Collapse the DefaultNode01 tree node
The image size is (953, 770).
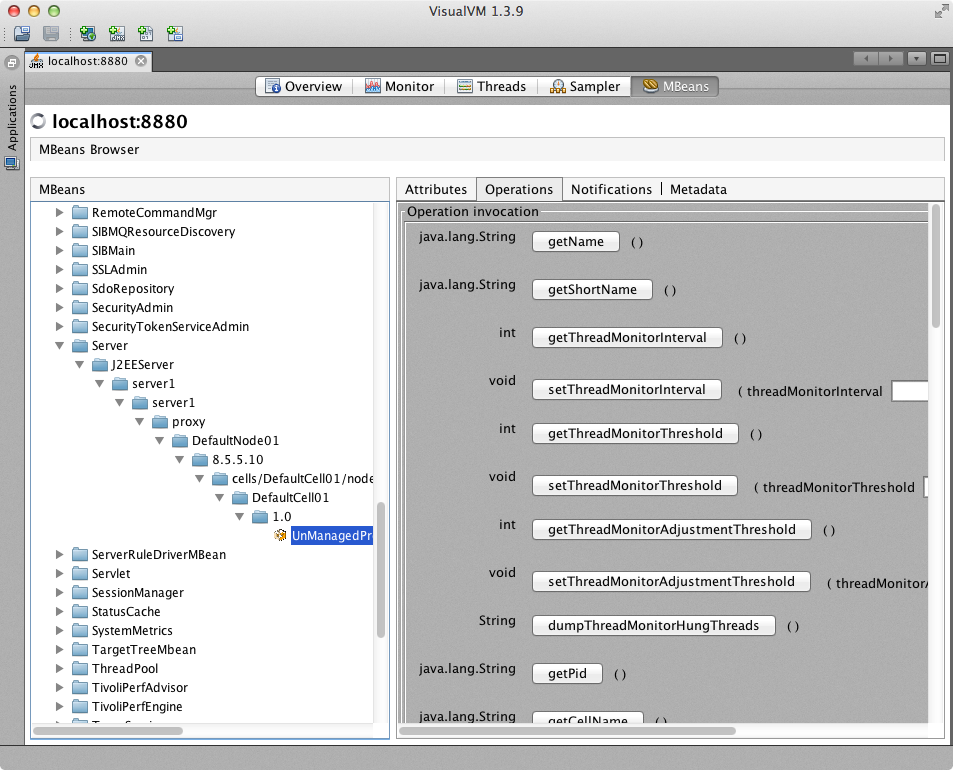pos(160,441)
